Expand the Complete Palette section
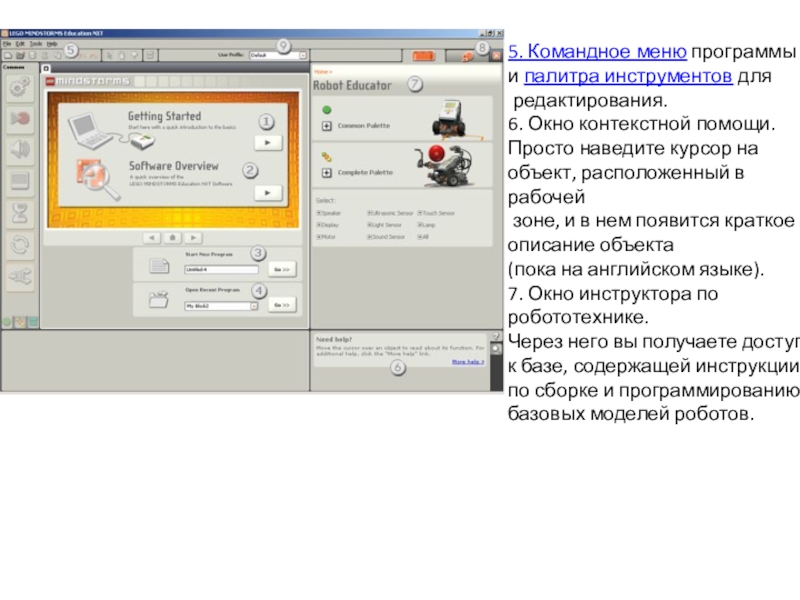The height and width of the screenshot is (600, 800). point(327,173)
